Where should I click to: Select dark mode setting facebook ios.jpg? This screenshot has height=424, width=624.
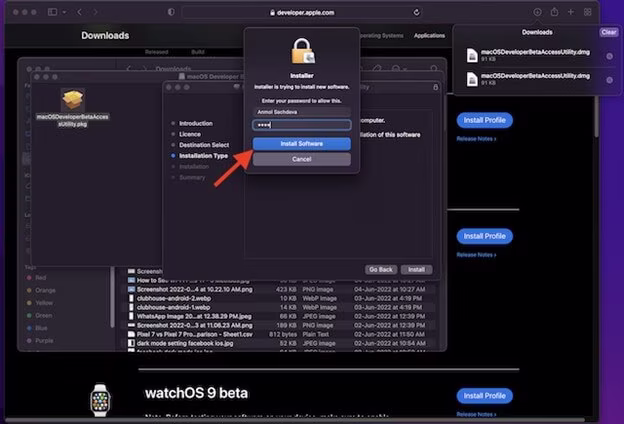click(x=281, y=343)
